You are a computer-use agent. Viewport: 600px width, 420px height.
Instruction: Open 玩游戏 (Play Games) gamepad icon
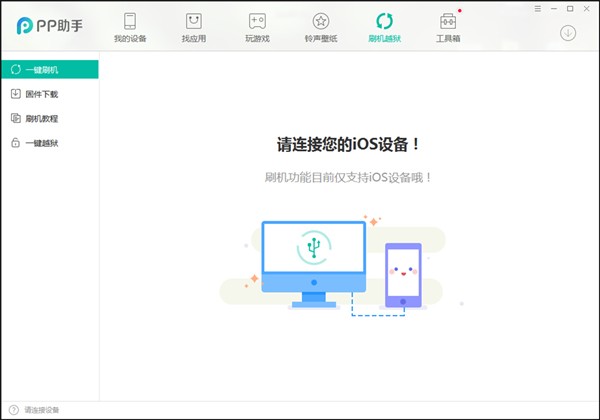tap(257, 21)
